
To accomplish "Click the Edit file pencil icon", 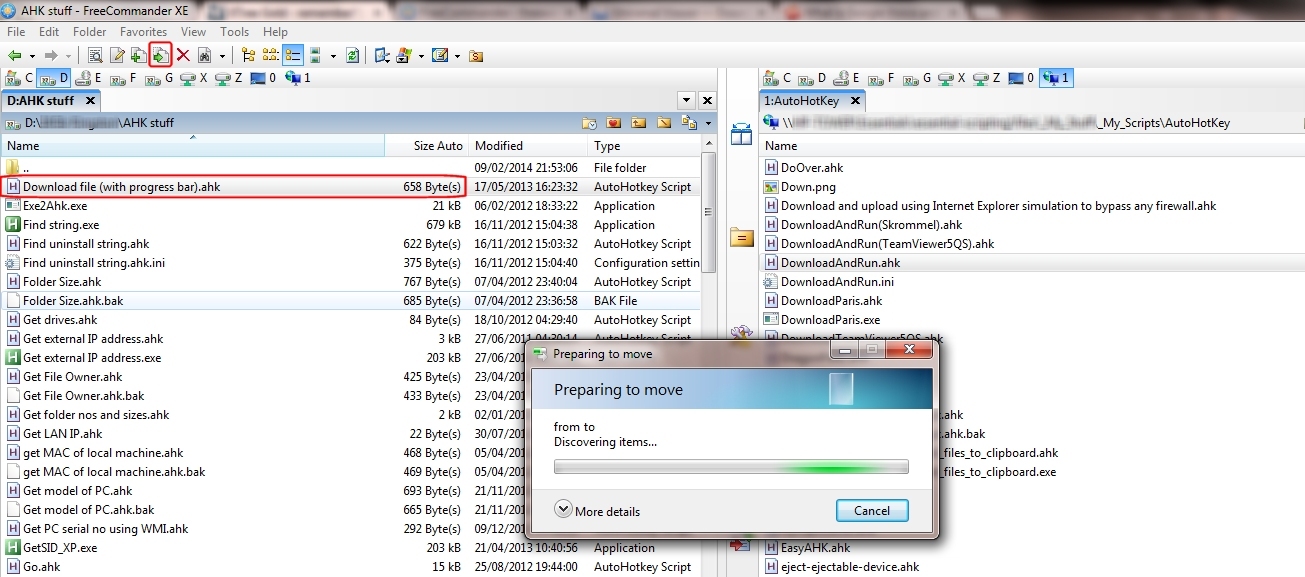I will tap(117, 56).
